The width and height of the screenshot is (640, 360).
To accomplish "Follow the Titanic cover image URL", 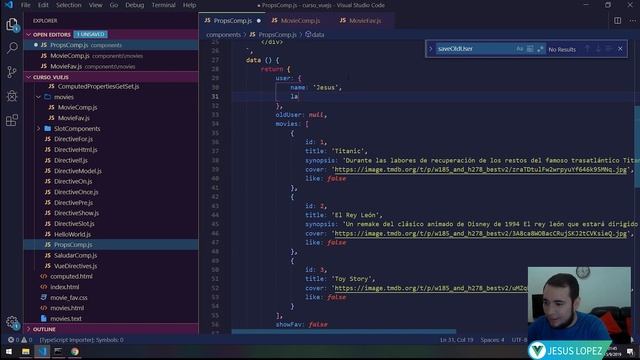I will pos(480,170).
